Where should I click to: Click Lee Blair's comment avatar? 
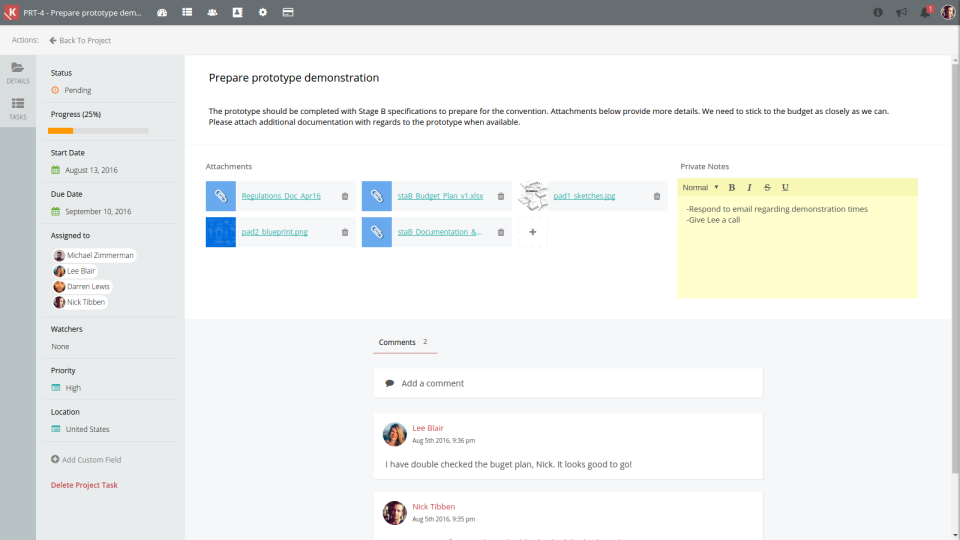point(395,434)
